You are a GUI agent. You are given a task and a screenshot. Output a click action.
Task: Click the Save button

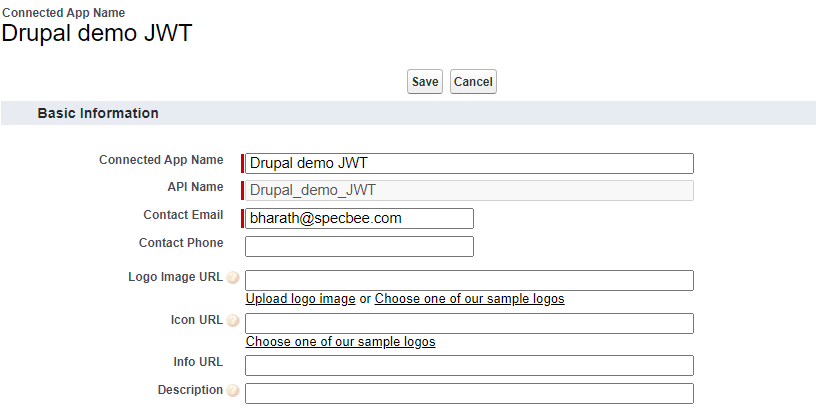(x=425, y=82)
